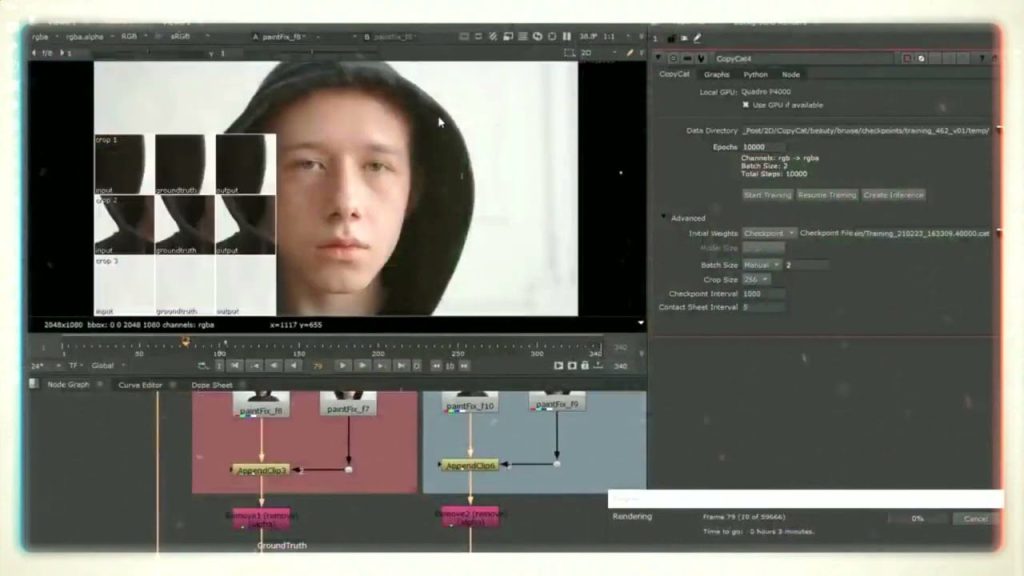Viewport: 1024px width, 576px height.
Task: Jump to the first frame of the timeline
Action: (x=237, y=366)
